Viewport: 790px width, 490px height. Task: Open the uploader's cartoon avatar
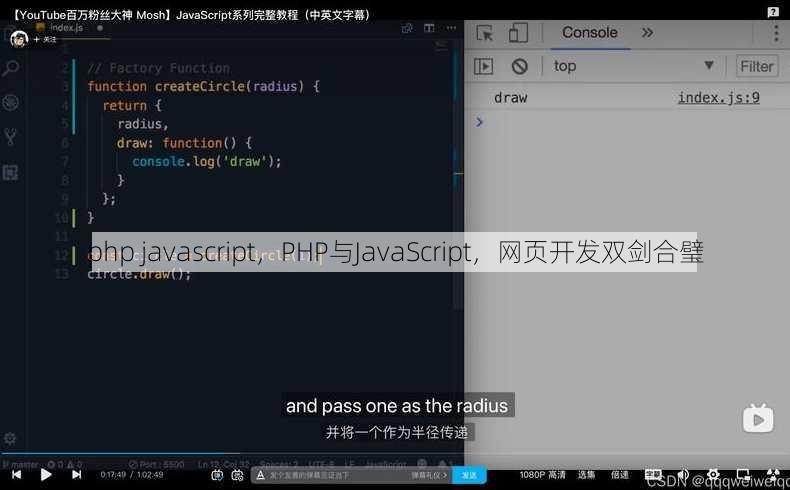[19, 39]
